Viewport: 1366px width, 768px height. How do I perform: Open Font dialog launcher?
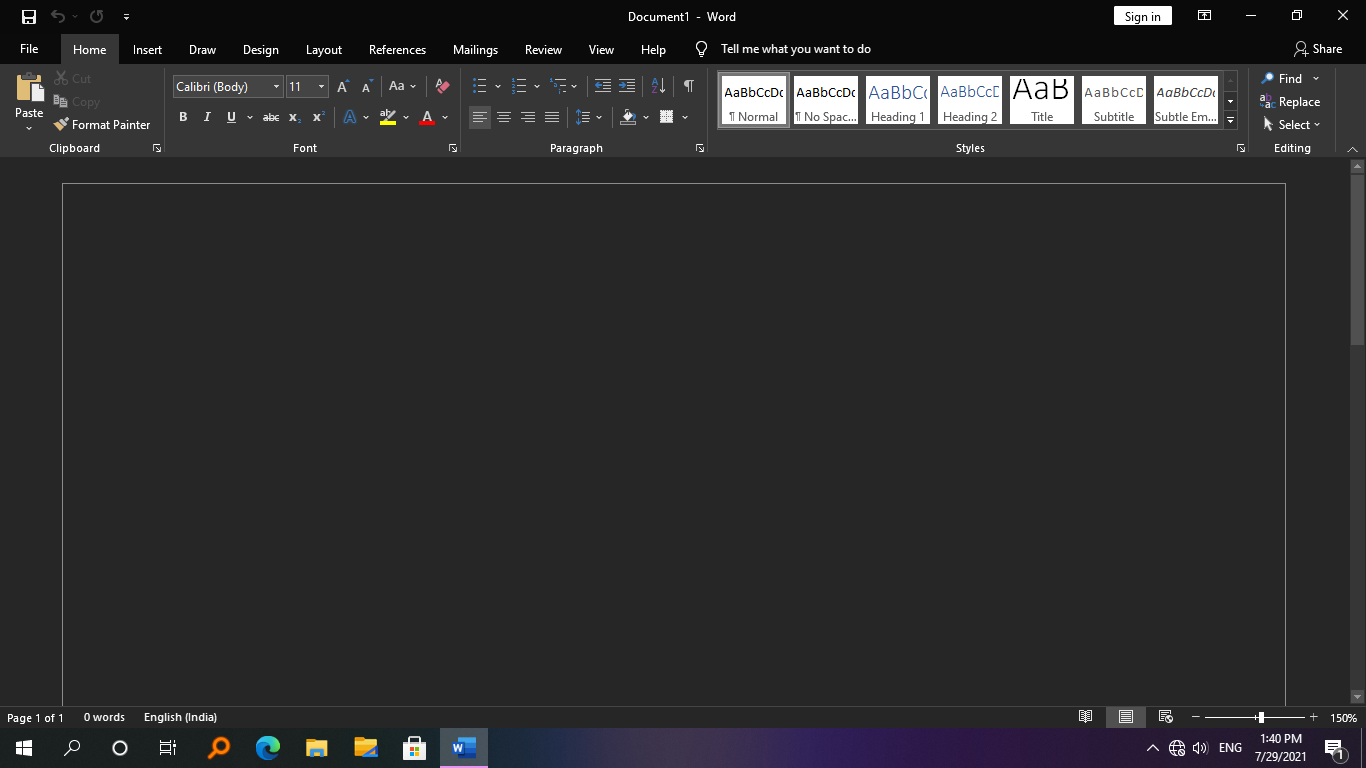coord(453,148)
